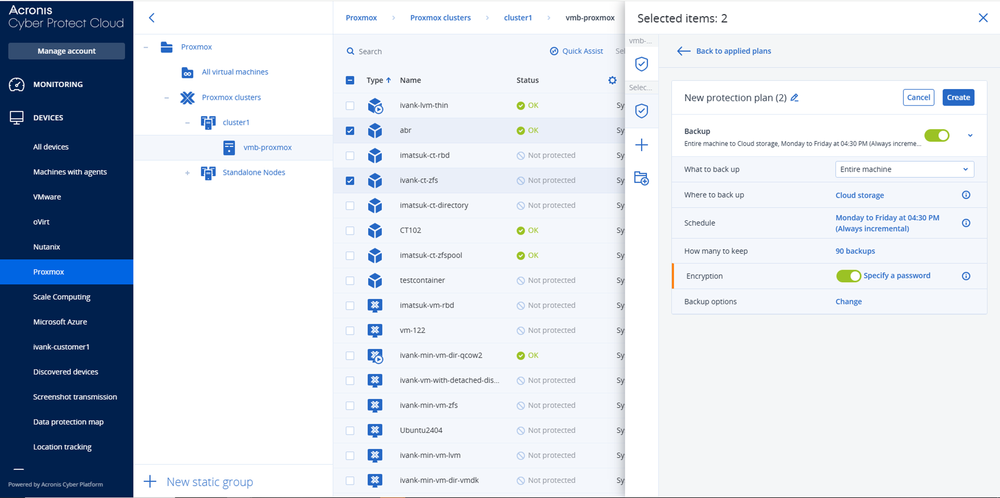This screenshot has height=498, width=1000.
Task: Click the Monitoring gauge icon
Action: click(x=17, y=85)
